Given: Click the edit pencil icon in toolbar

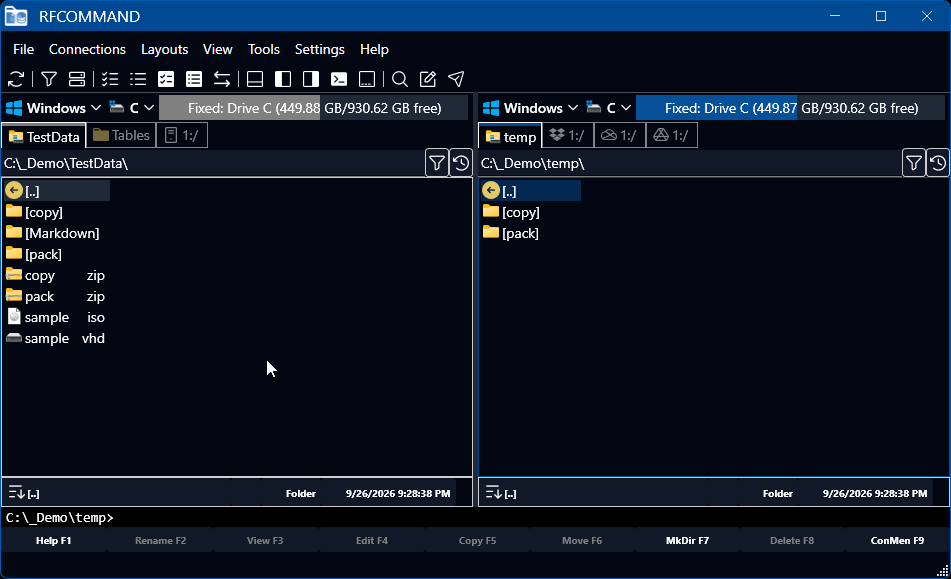Looking at the screenshot, I should coord(428,79).
